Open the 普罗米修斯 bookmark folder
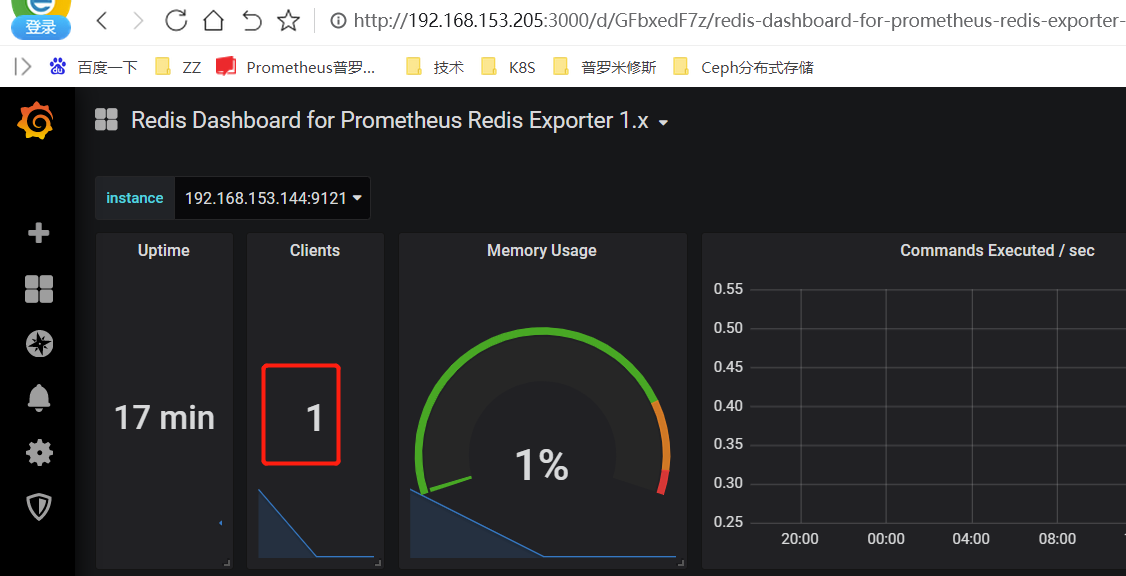Viewport: 1126px width, 576px height. pyautogui.click(x=605, y=68)
